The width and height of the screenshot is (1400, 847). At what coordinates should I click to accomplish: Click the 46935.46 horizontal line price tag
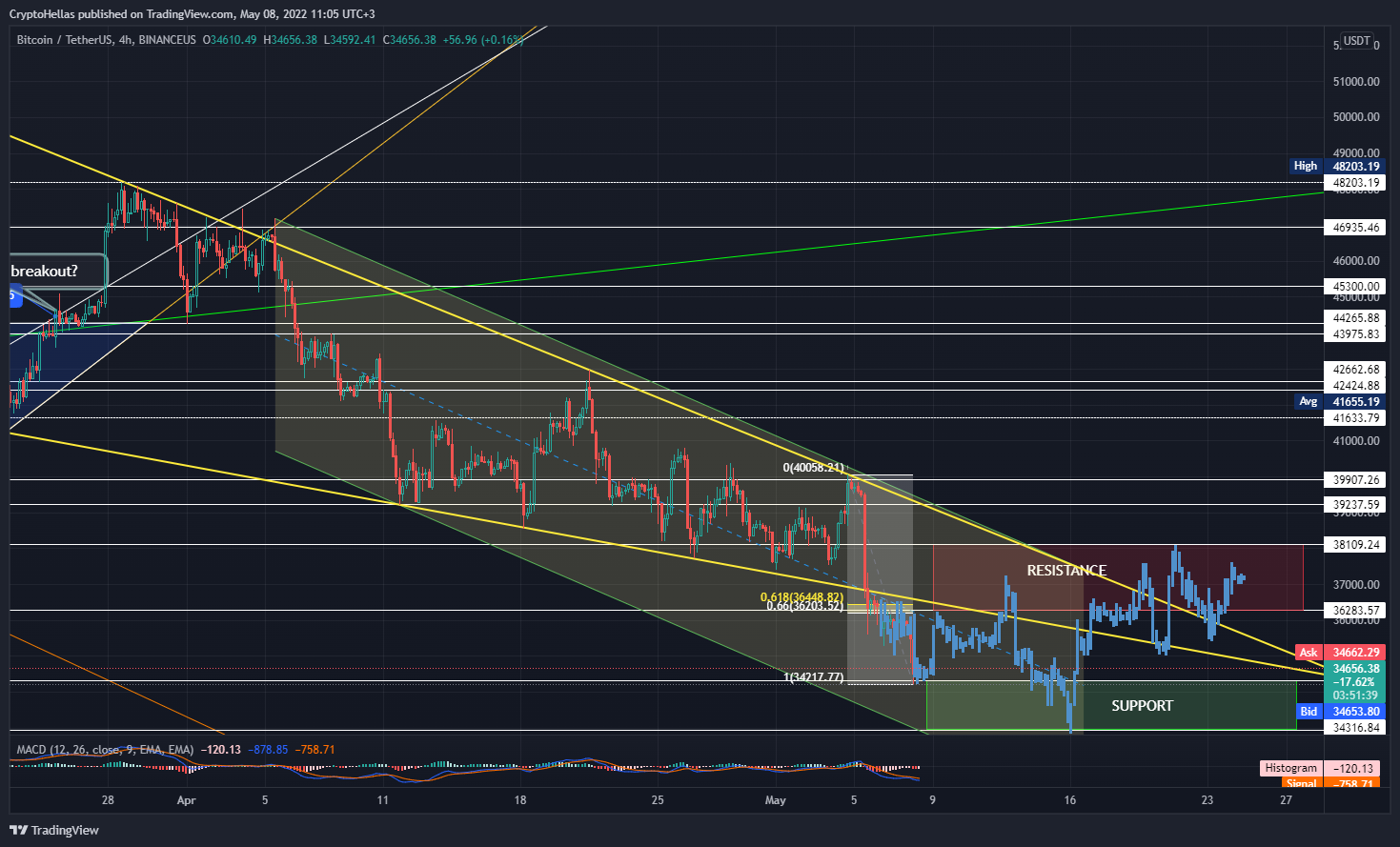(x=1356, y=228)
